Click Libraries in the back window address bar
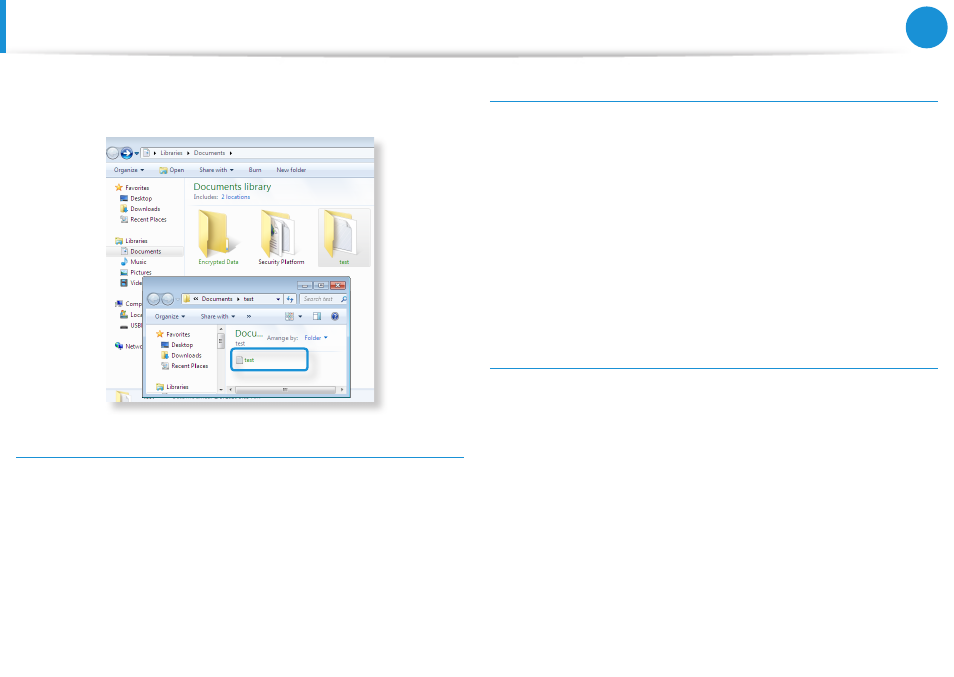Viewport: 954px width, 677px height. 171,153
